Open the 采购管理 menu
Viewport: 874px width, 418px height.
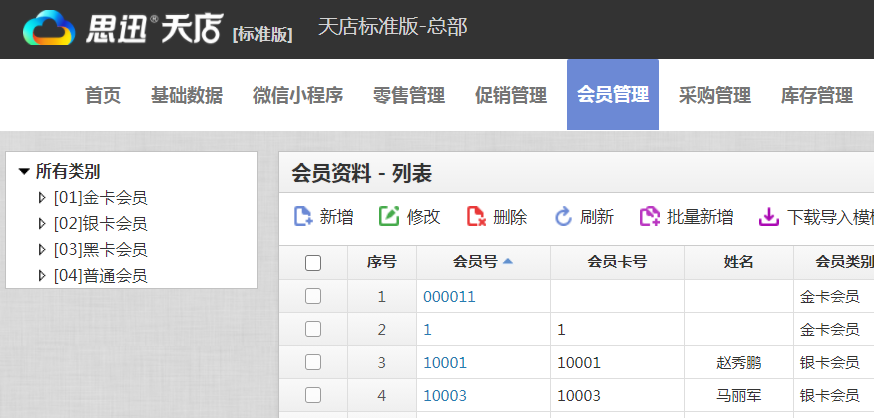coord(715,95)
